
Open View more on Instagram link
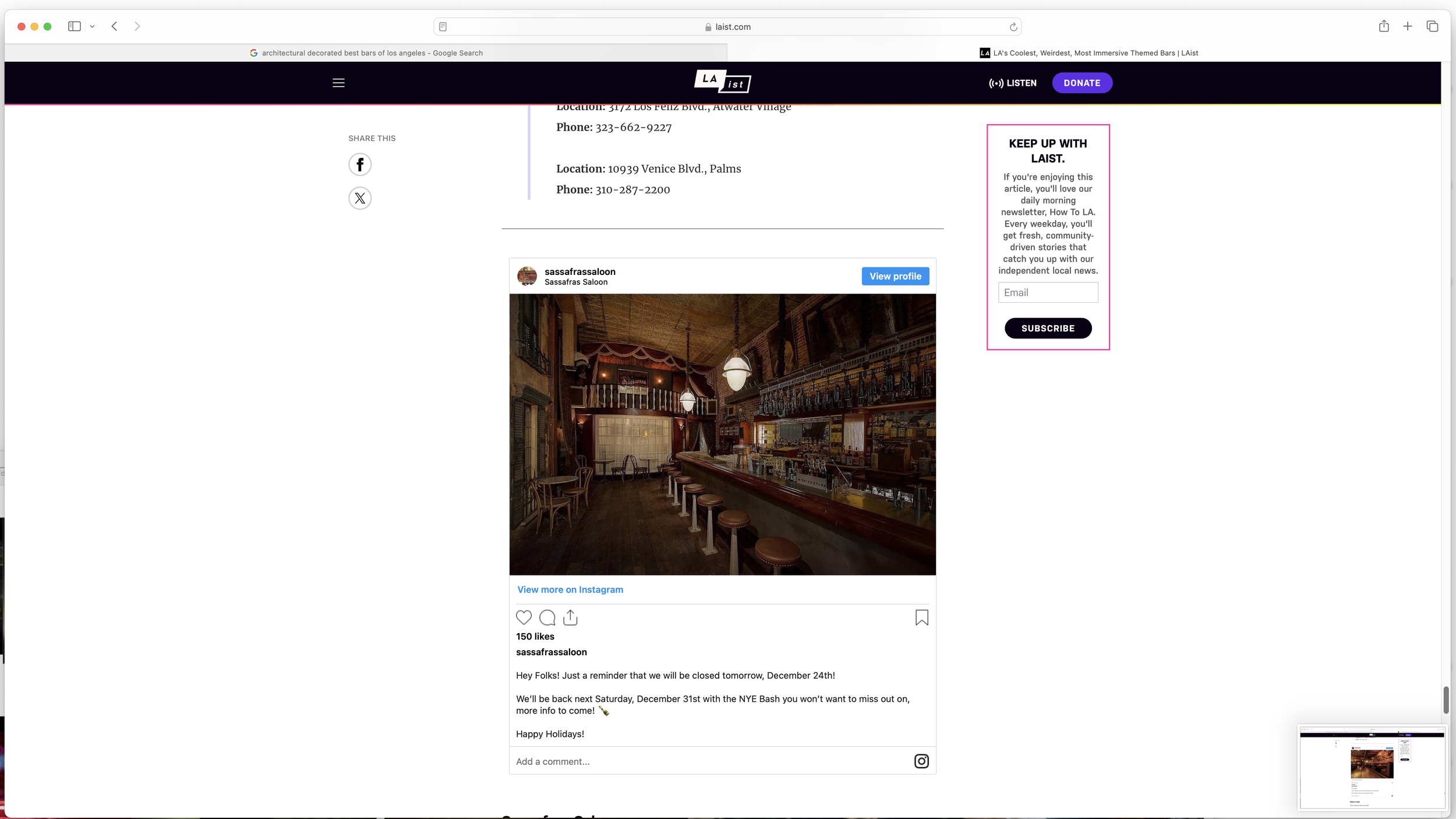coord(570,589)
